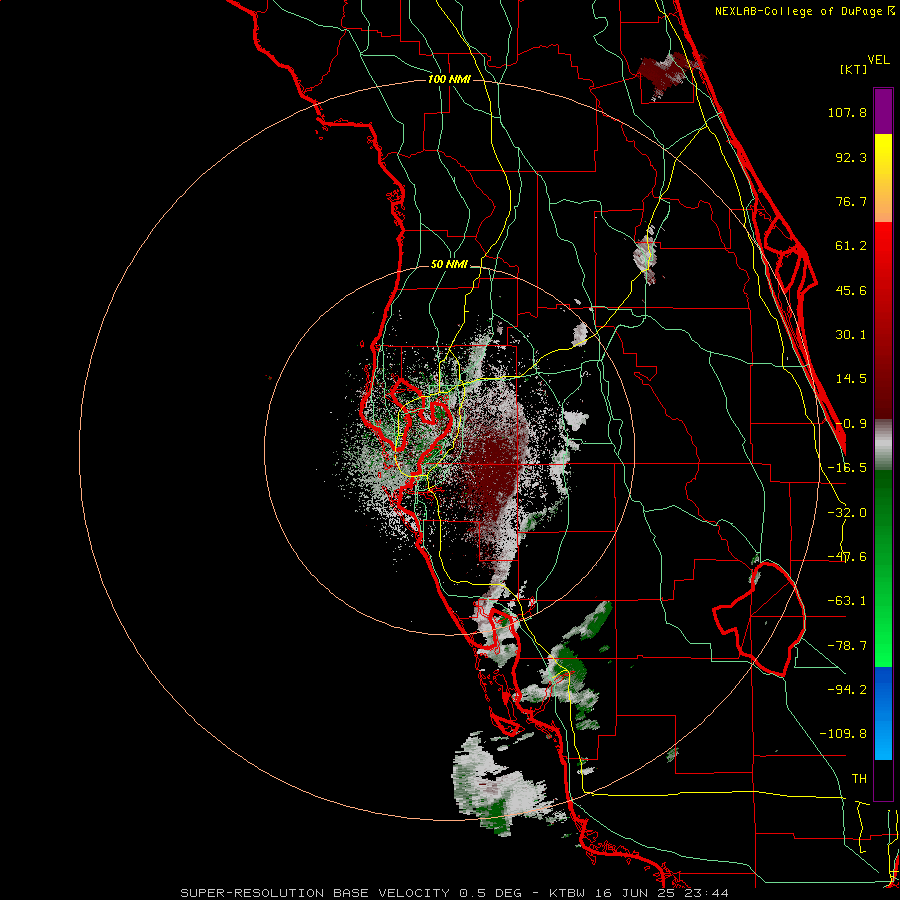Select the -0.9 scale value
The image size is (900, 900).
tap(851, 424)
